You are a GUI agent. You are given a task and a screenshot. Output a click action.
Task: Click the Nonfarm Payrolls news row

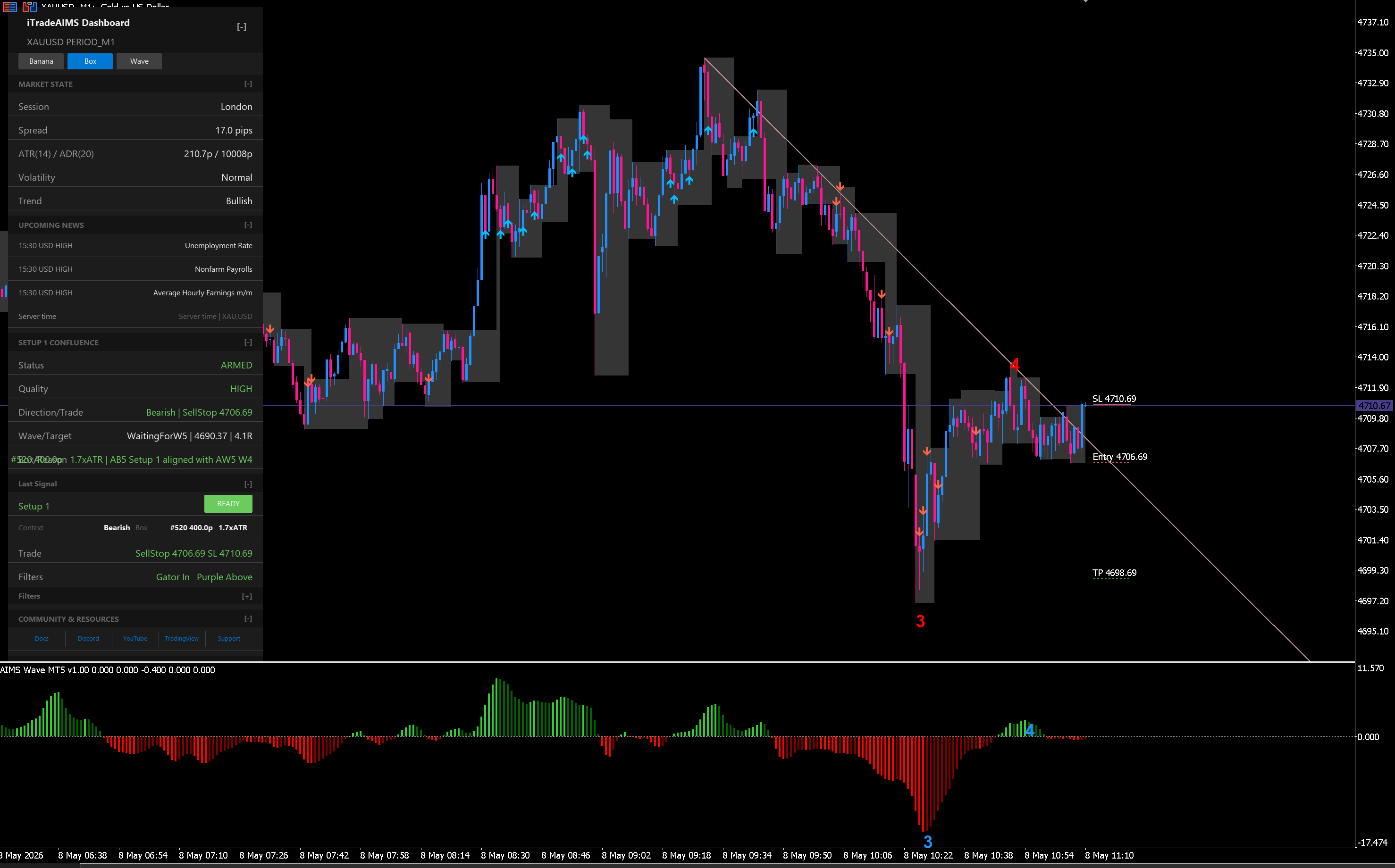click(x=135, y=269)
